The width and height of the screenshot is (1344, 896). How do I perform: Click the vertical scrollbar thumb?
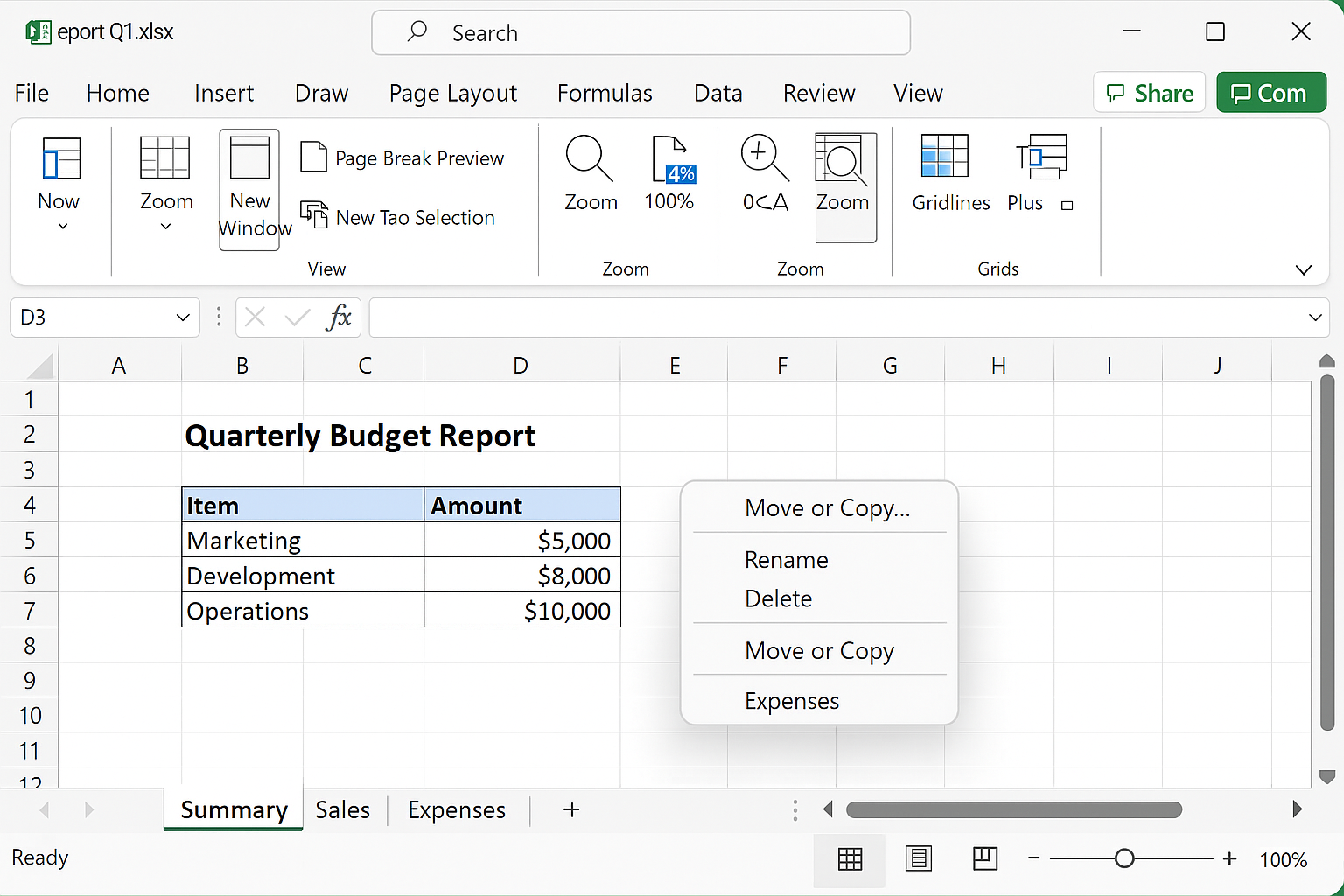pos(1327,553)
